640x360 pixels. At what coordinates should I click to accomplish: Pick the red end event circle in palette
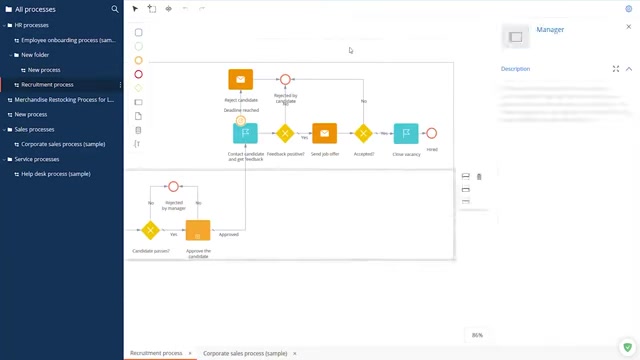[138, 74]
